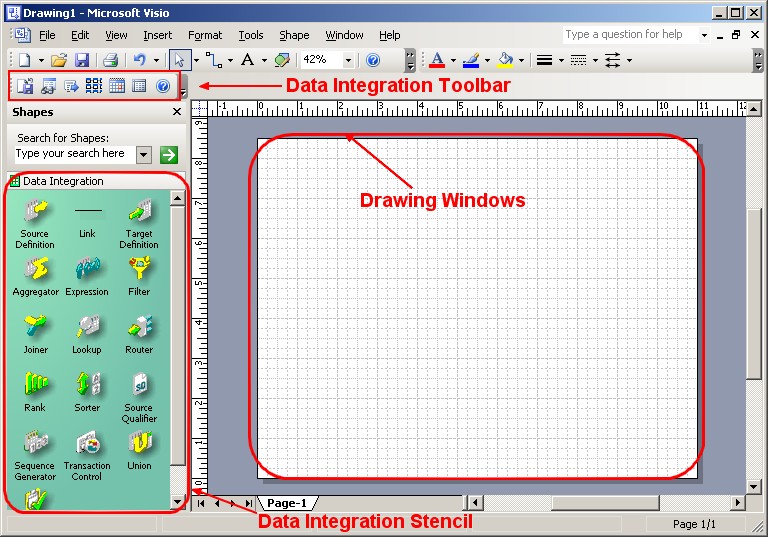Print the drawing with the printer icon
768x537 pixels.
click(x=110, y=60)
